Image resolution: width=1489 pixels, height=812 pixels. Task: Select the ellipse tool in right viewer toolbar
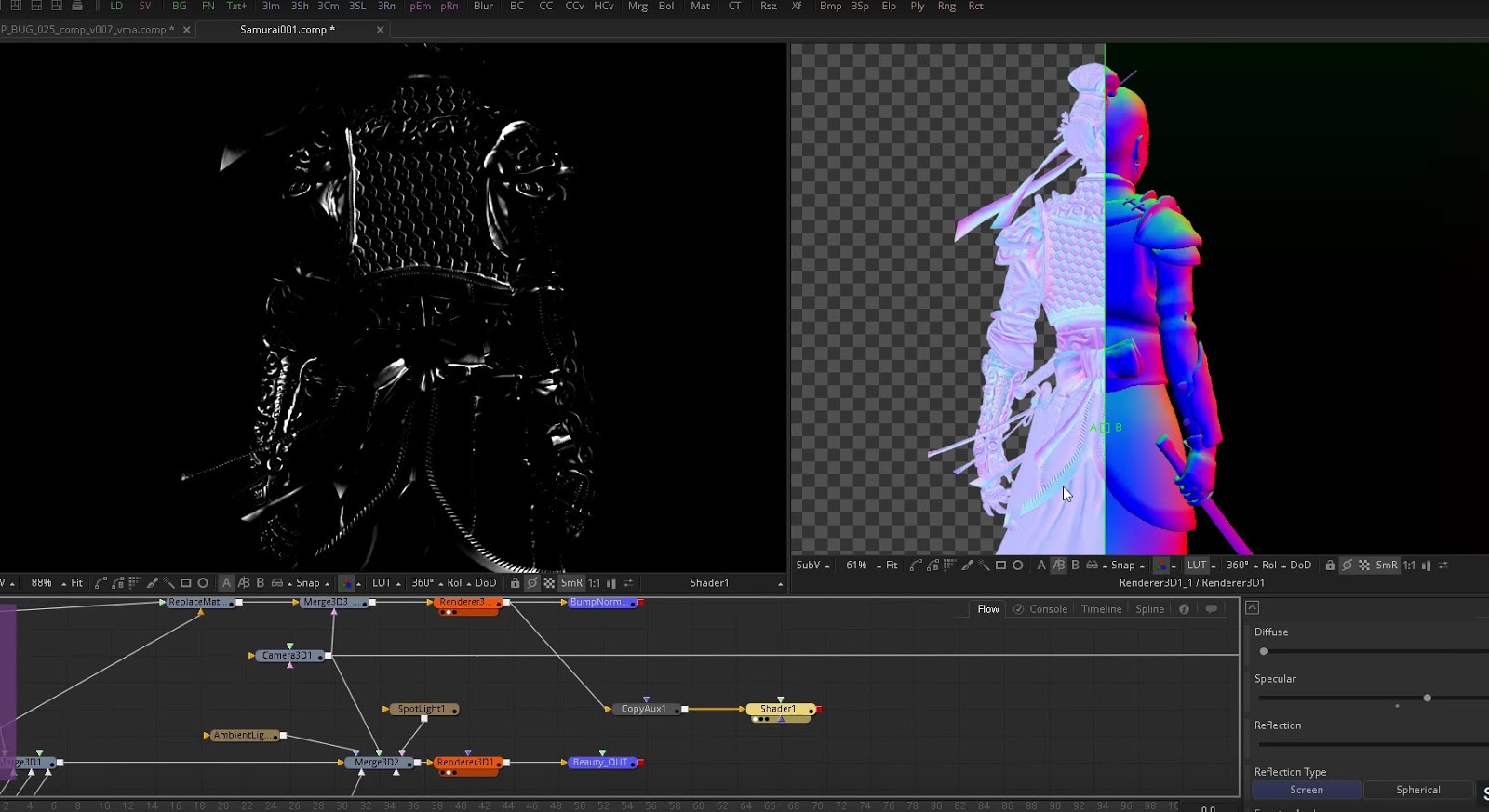point(1018,566)
